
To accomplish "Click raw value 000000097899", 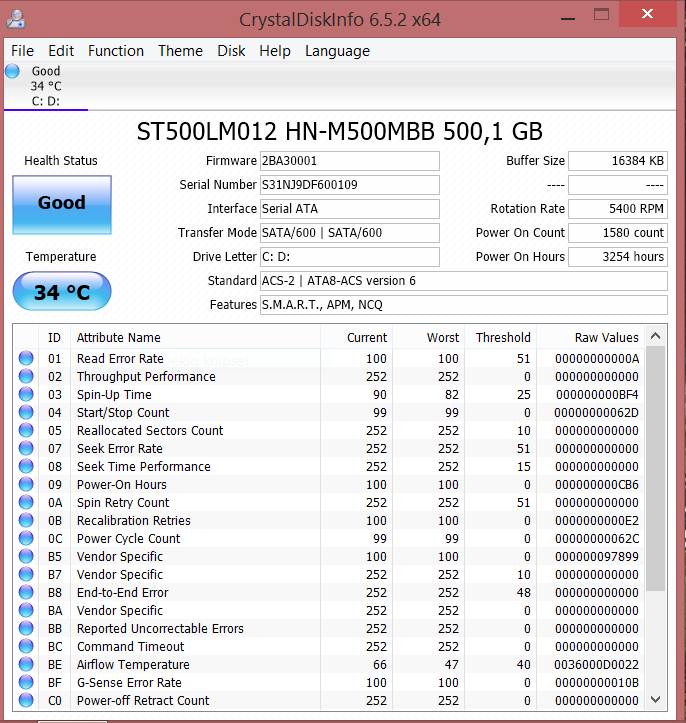I will (597, 557).
